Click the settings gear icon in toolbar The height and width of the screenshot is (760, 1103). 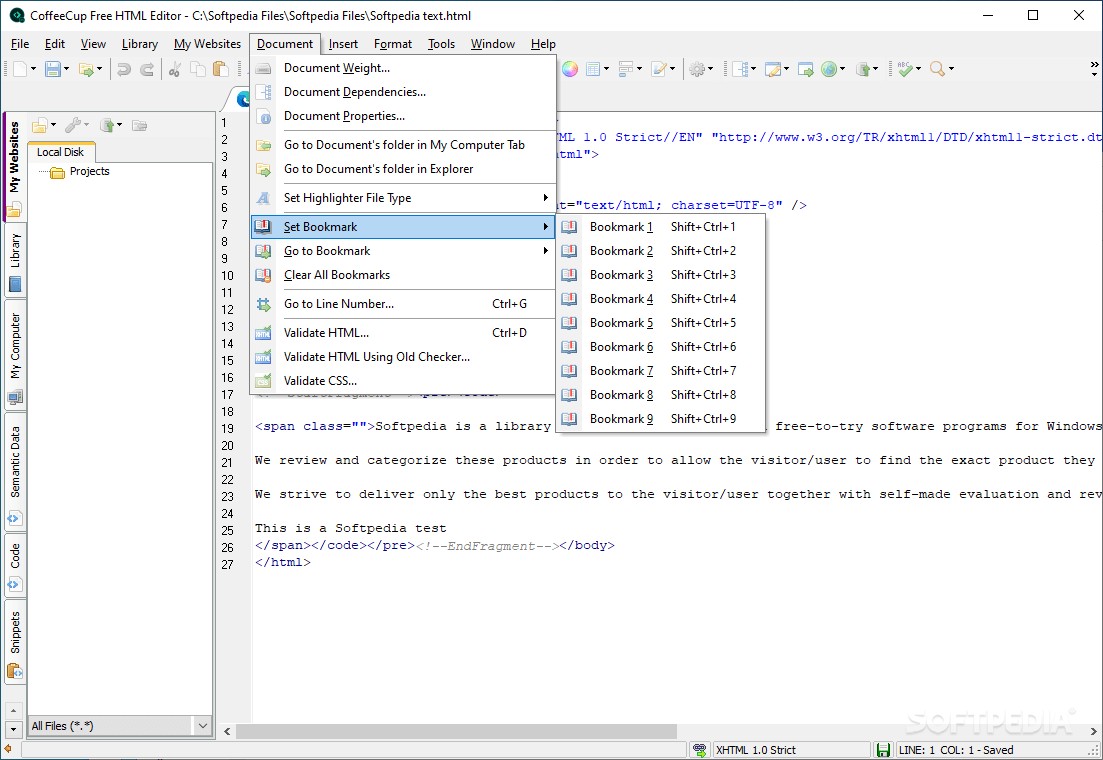pyautogui.click(x=696, y=69)
